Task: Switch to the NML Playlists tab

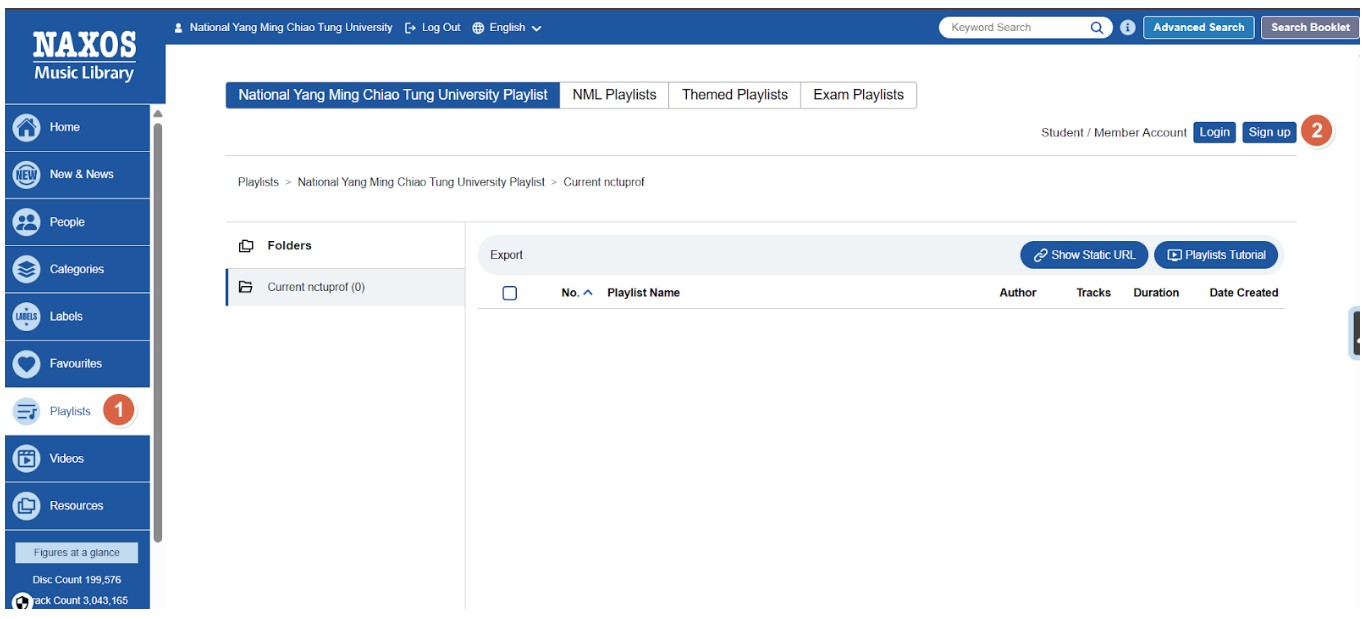Action: click(x=614, y=95)
